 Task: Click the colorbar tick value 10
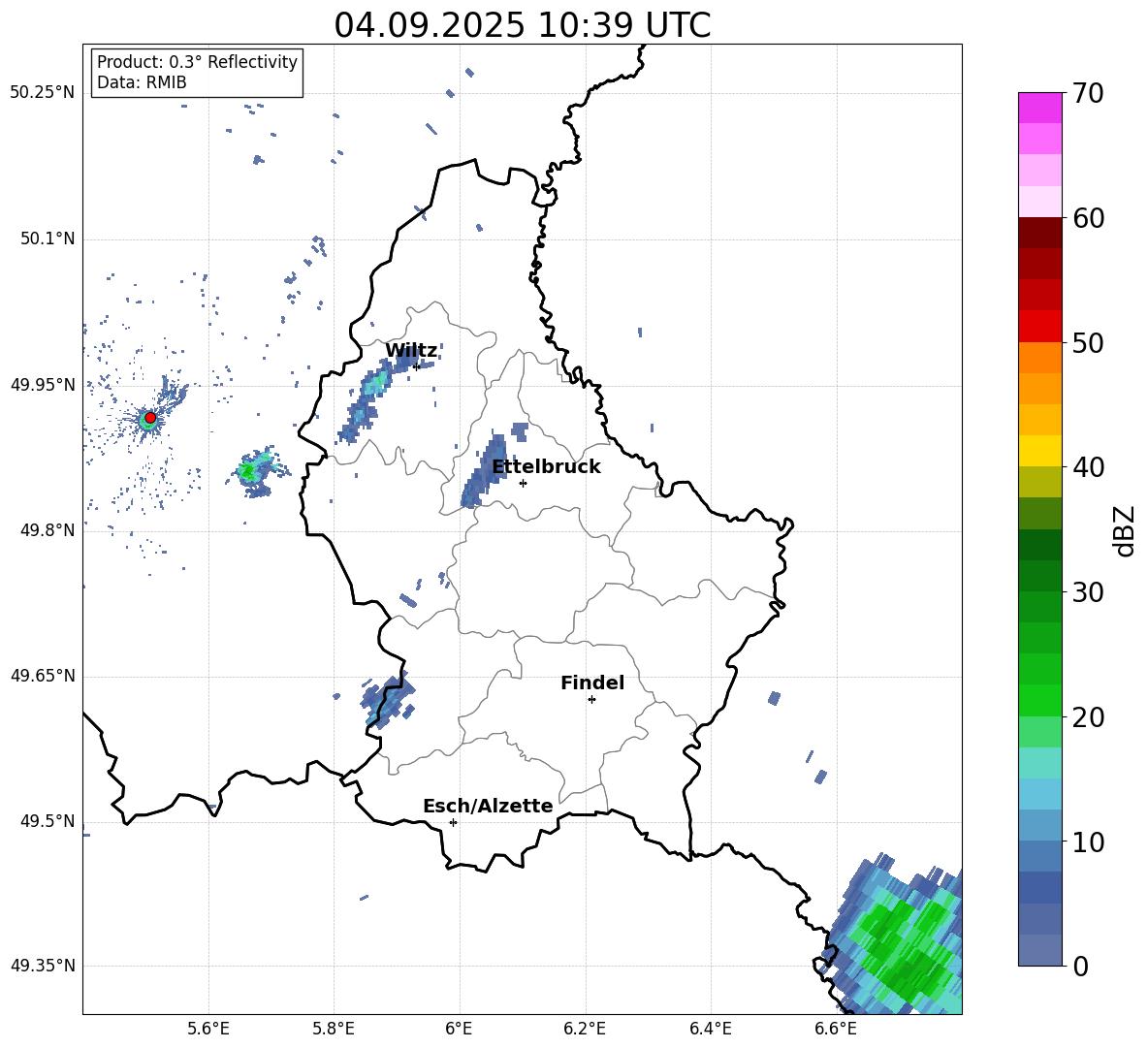1088,842
